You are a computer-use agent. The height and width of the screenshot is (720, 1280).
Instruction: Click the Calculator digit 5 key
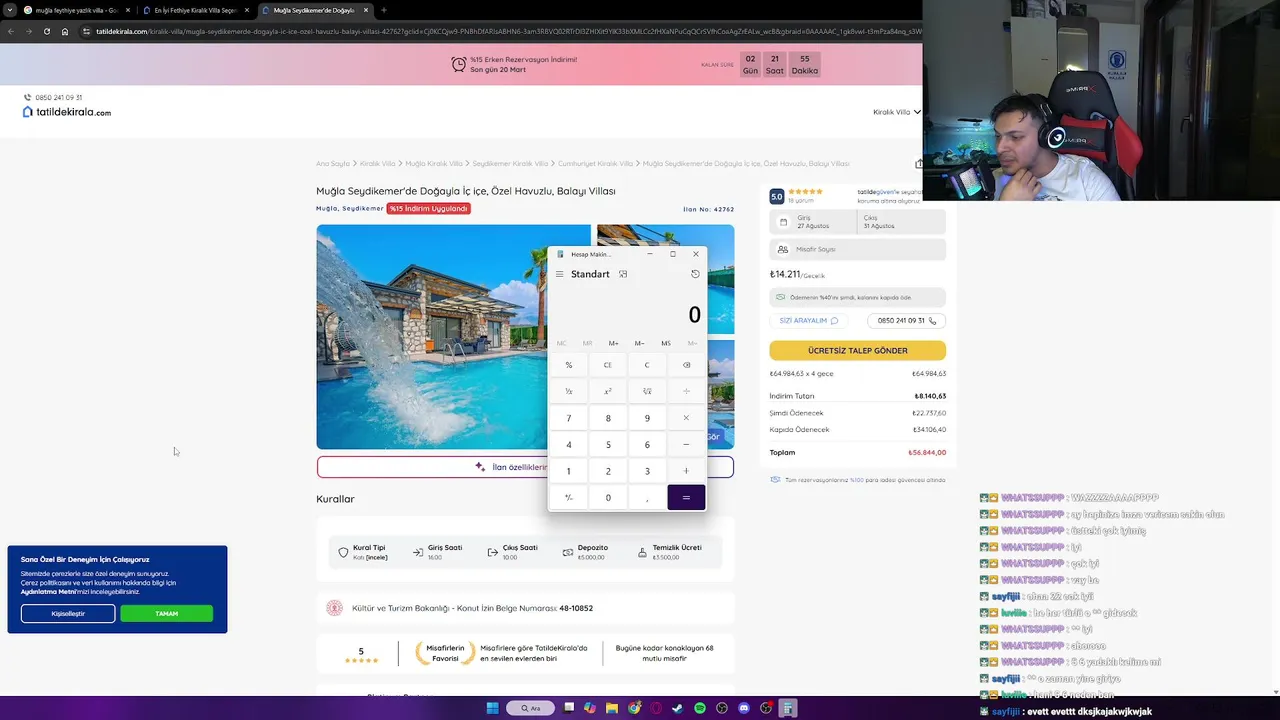608,444
